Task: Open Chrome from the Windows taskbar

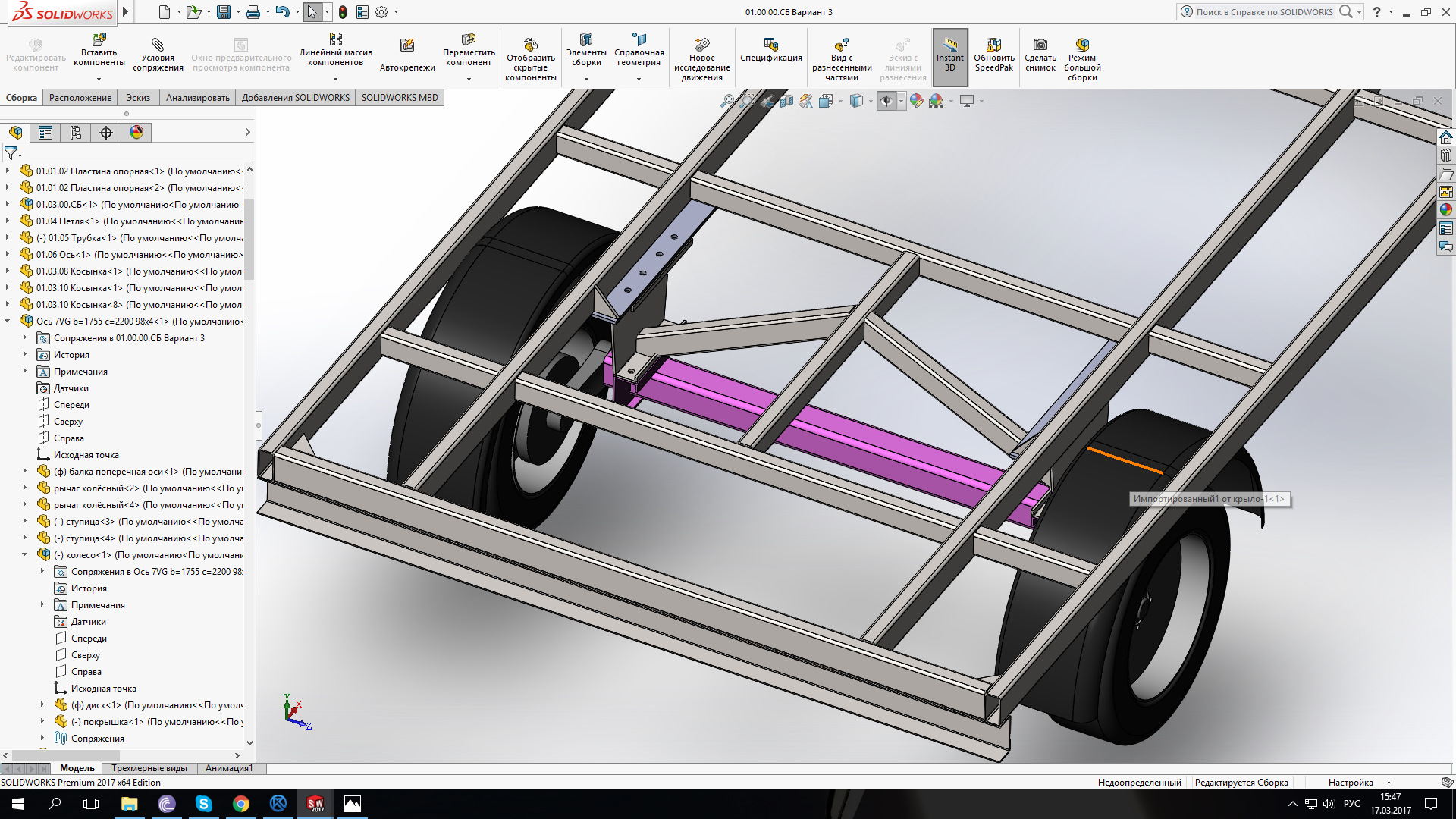Action: 241,804
